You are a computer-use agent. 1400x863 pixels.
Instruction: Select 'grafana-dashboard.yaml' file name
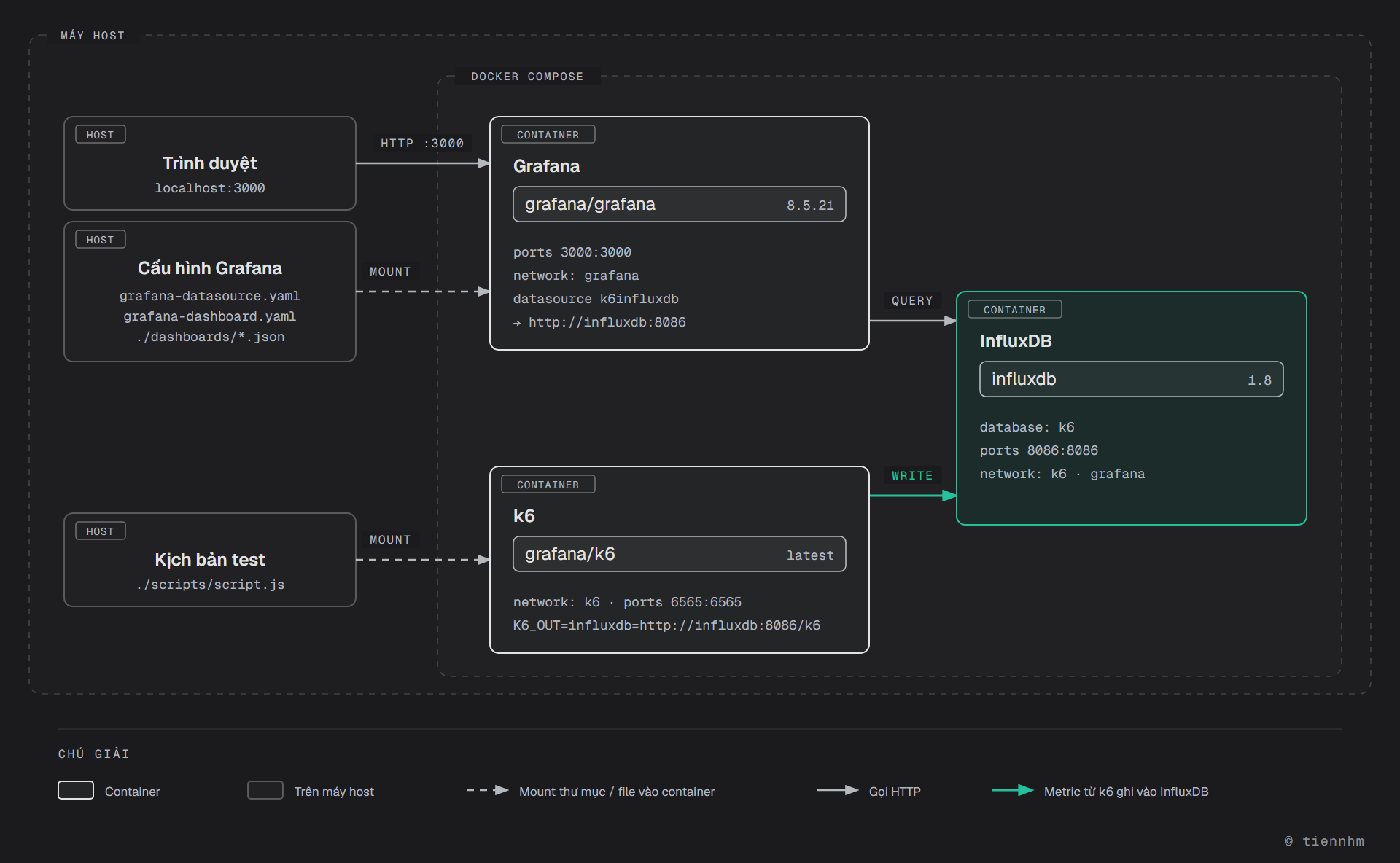[x=210, y=316]
